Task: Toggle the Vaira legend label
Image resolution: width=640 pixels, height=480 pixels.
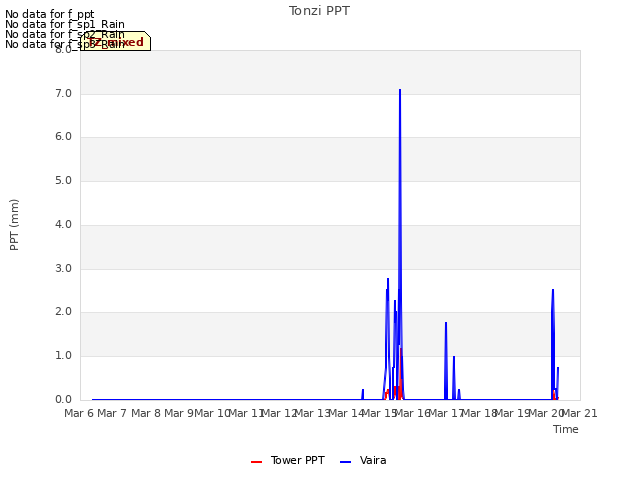Action: [373, 460]
